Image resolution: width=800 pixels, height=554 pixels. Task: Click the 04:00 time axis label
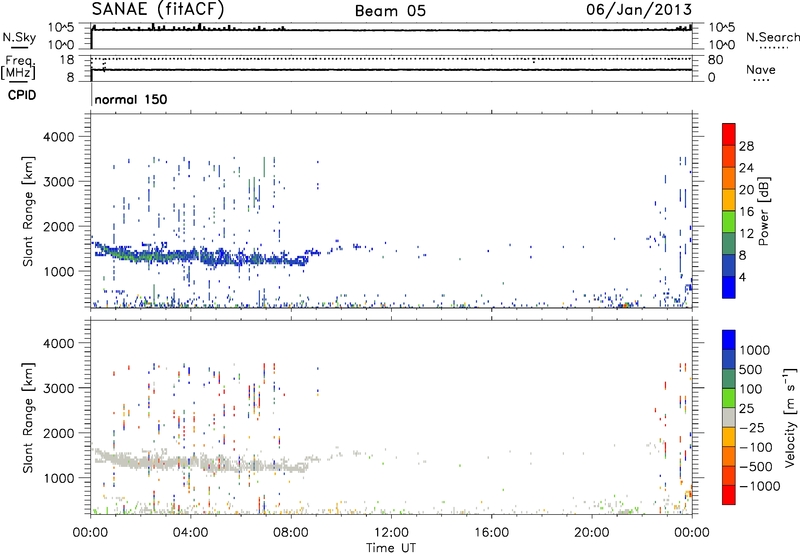[191, 533]
